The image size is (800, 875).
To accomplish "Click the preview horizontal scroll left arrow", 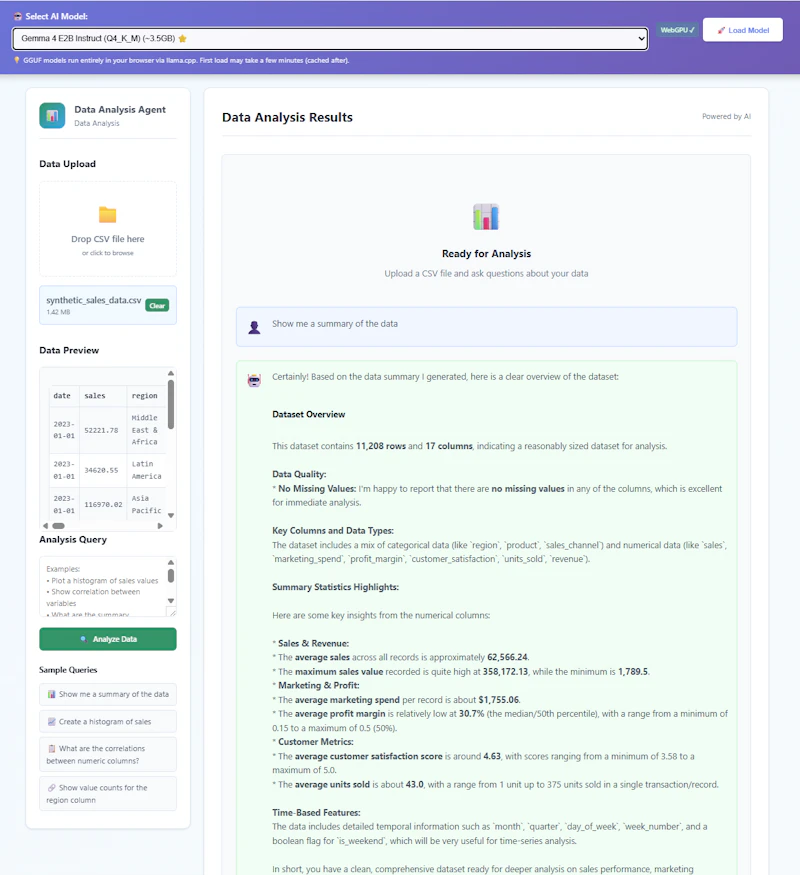I will tap(45, 526).
